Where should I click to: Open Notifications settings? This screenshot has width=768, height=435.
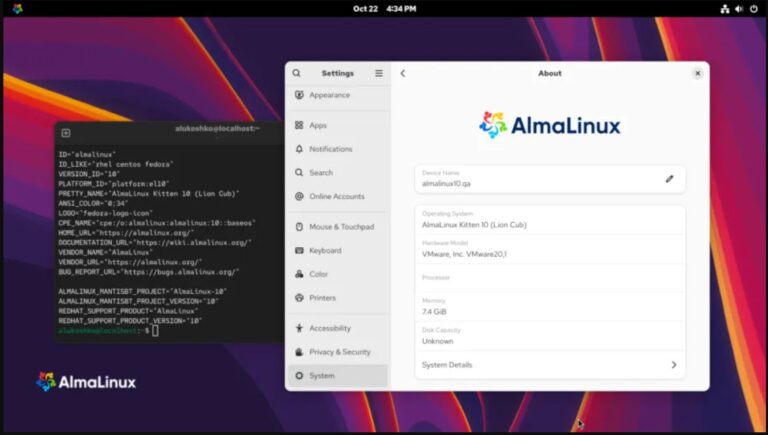click(x=338, y=149)
